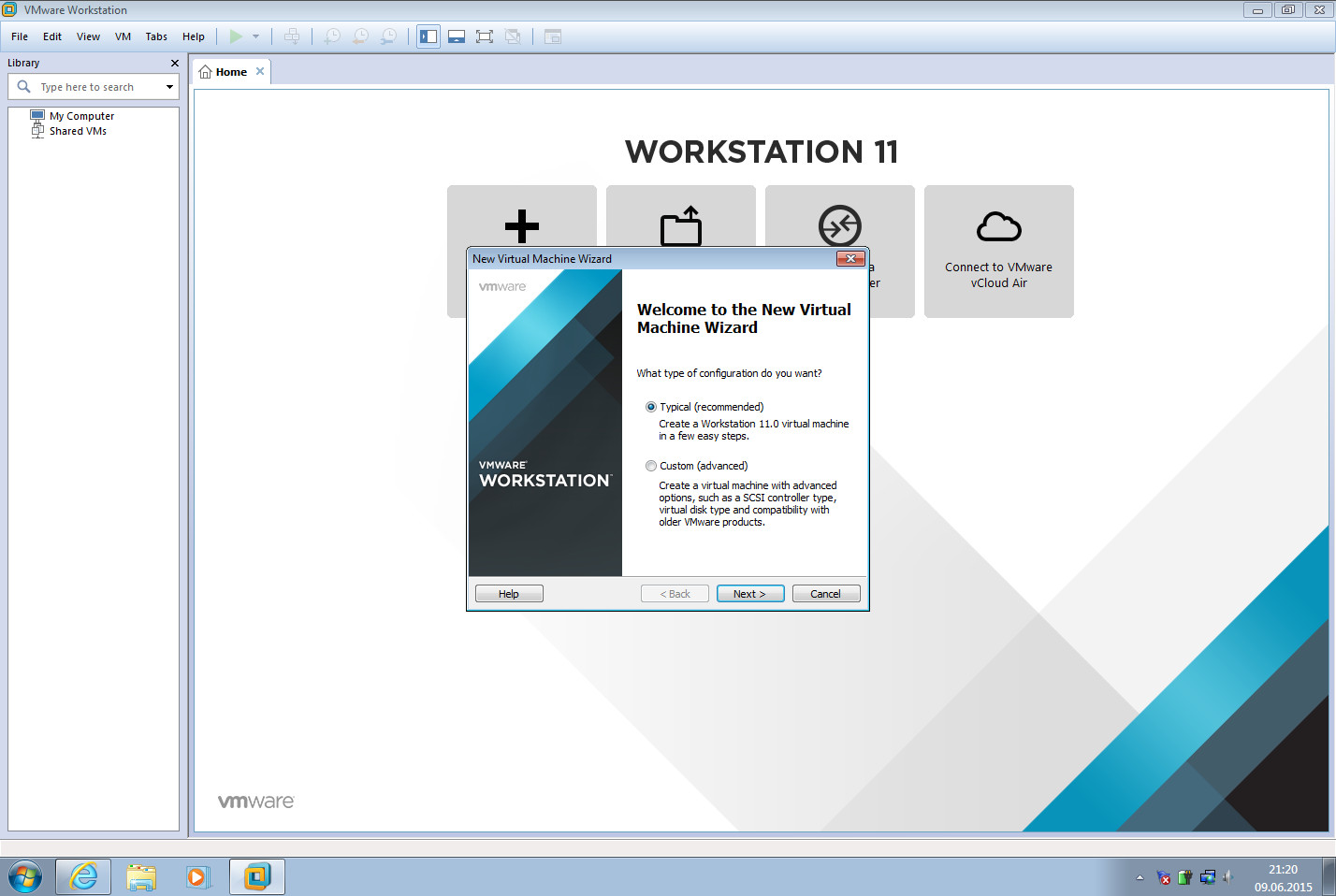Open the File menu
1336x896 pixels.
click(20, 36)
